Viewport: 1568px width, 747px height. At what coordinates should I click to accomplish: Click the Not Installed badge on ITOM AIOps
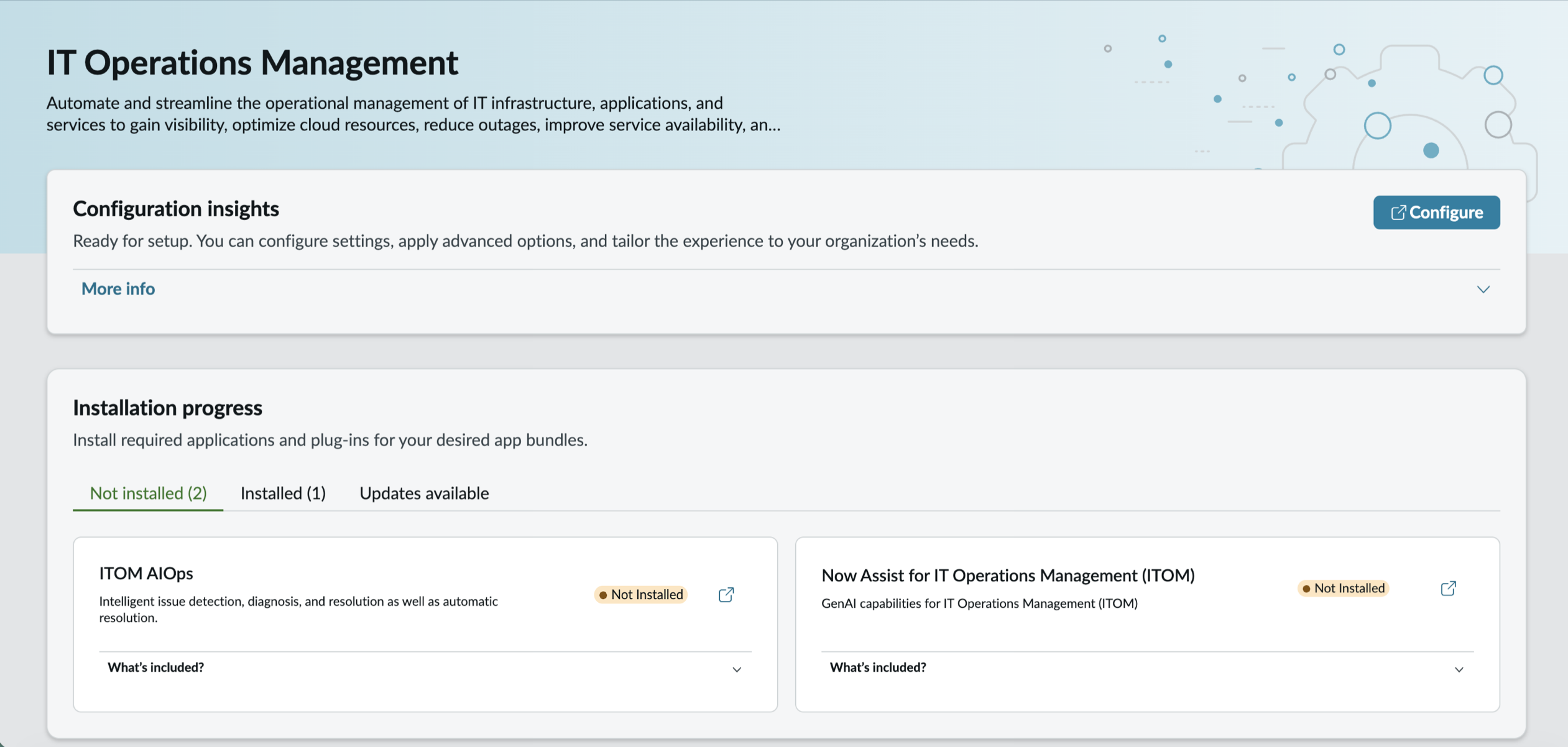point(640,595)
